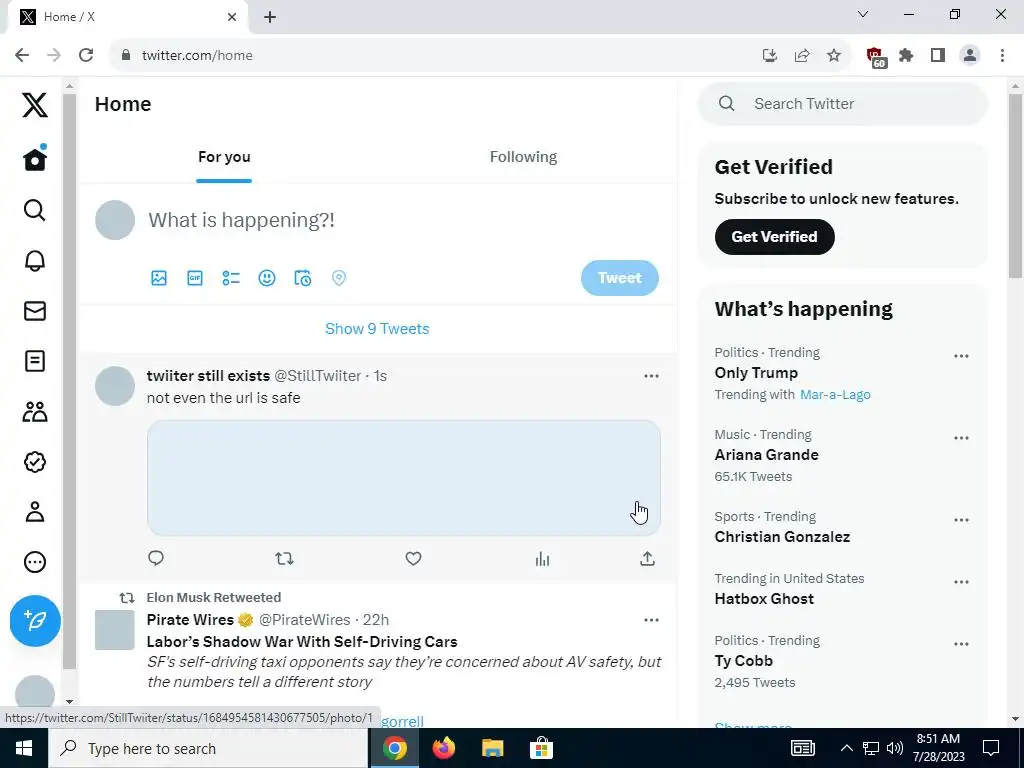Bookmark this page star icon
The image size is (1024, 768).
834,56
